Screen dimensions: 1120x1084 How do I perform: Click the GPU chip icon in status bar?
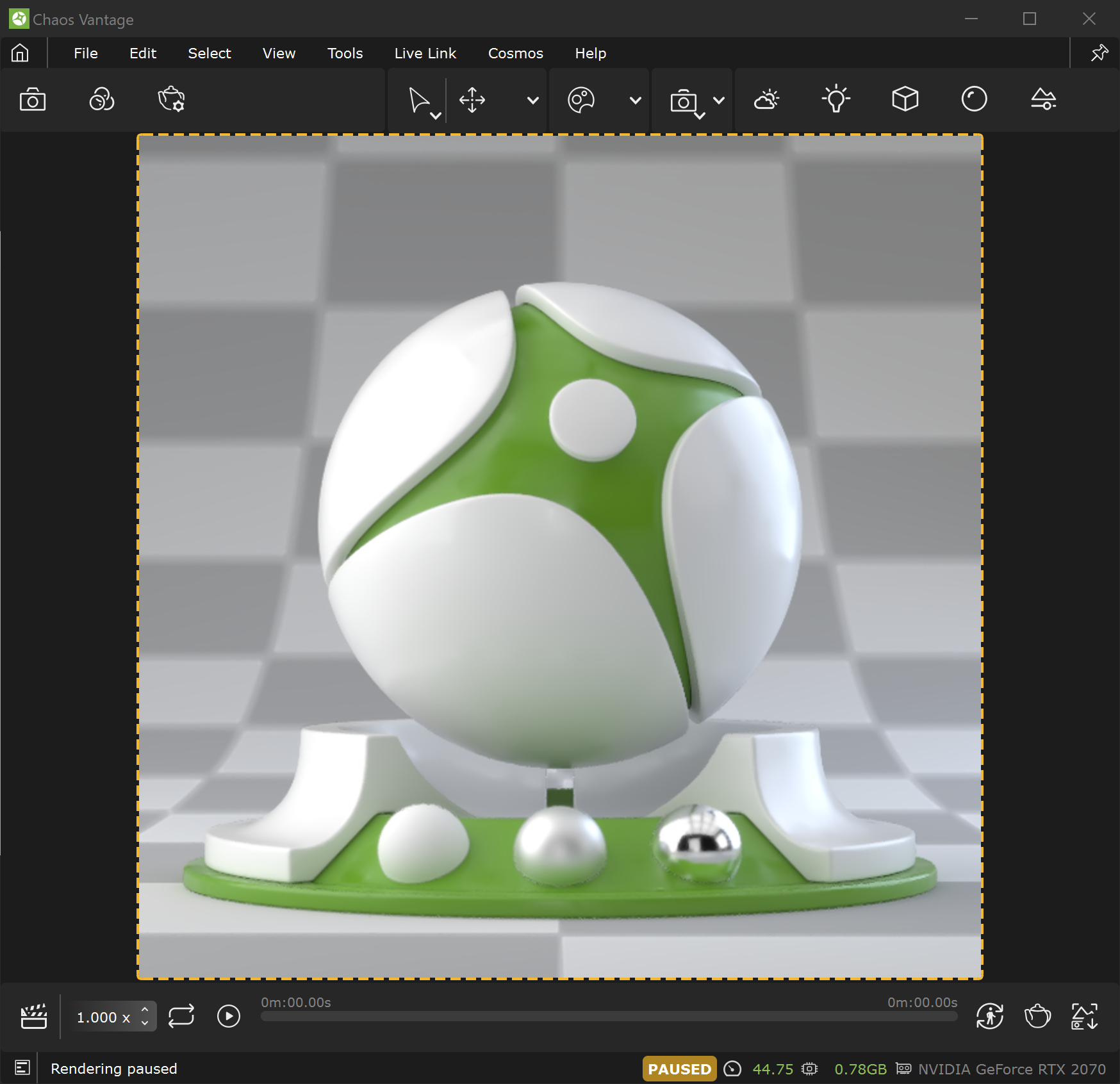[810, 1069]
